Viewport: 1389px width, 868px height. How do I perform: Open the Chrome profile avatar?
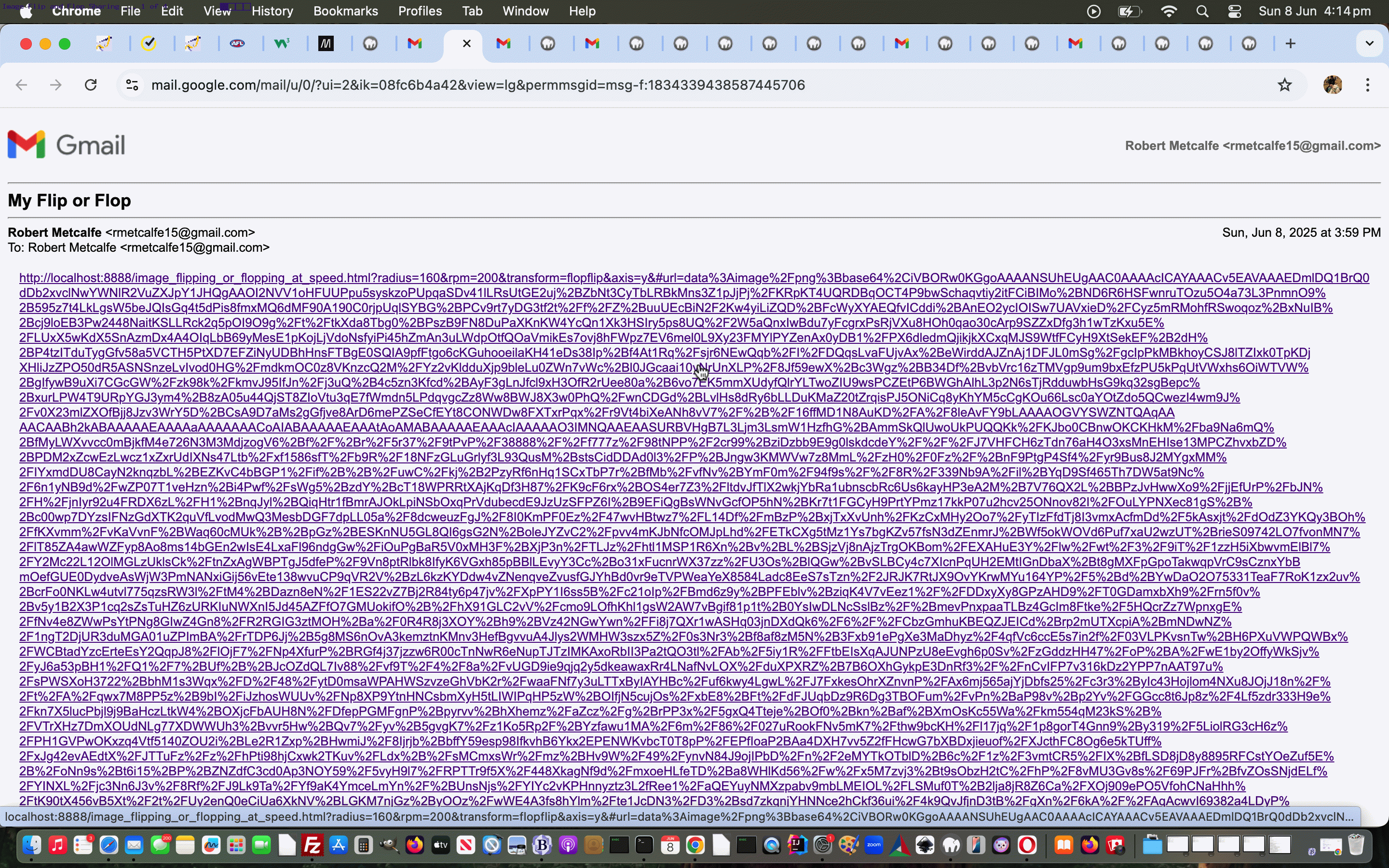coord(1332,85)
